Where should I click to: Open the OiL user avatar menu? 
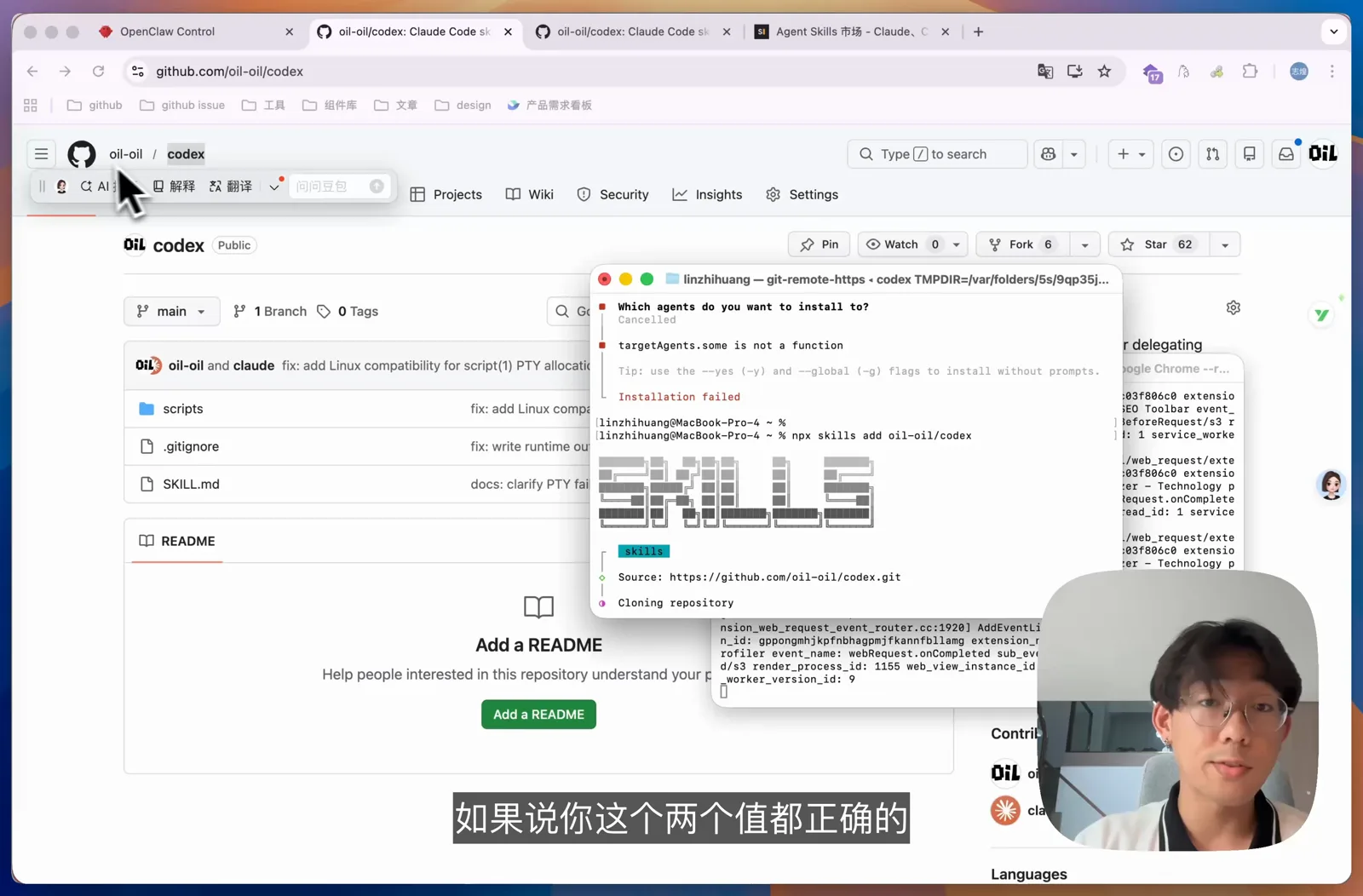coord(1323,153)
